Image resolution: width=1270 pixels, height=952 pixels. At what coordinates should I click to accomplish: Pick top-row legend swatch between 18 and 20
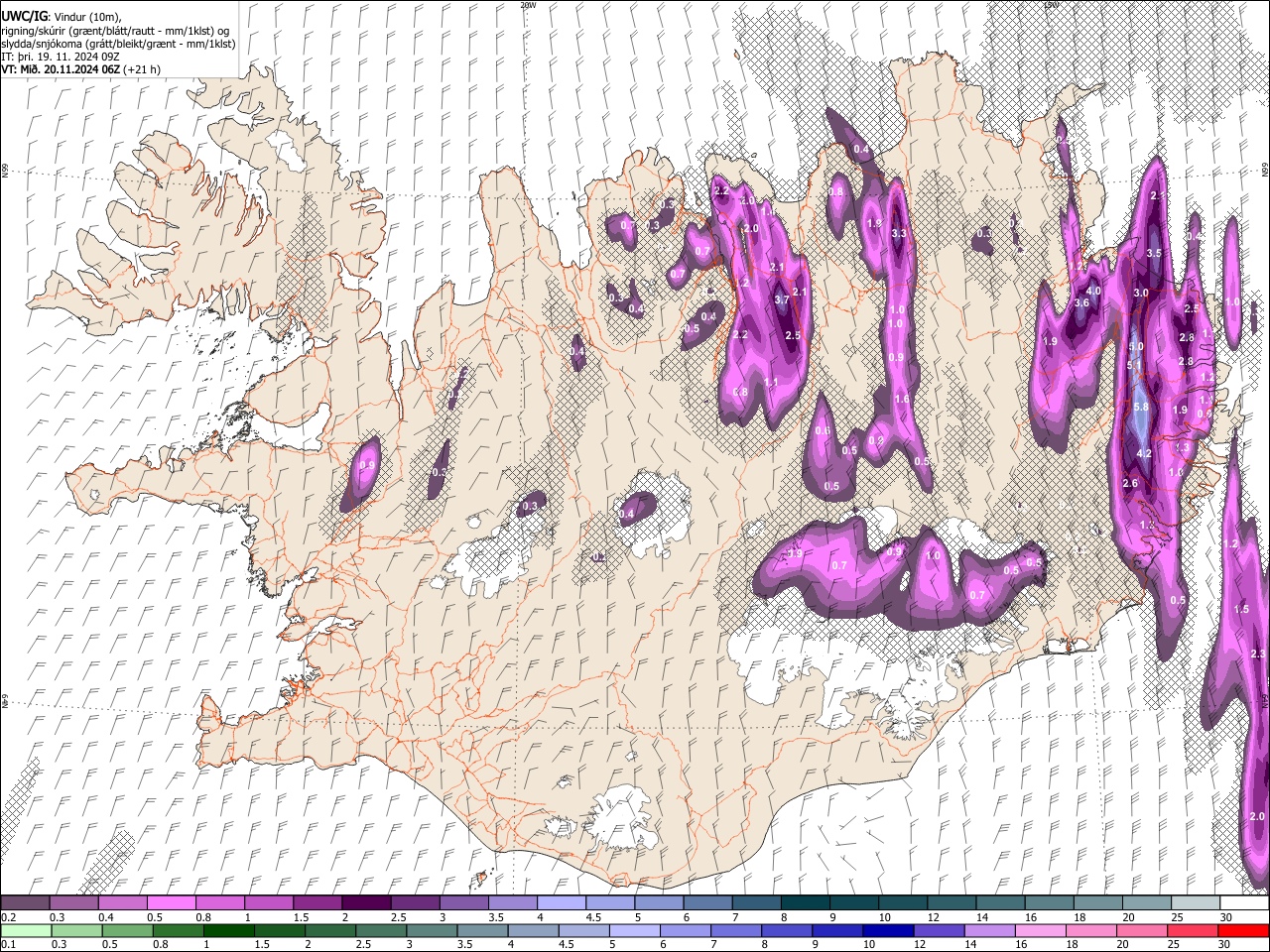(x=1097, y=903)
